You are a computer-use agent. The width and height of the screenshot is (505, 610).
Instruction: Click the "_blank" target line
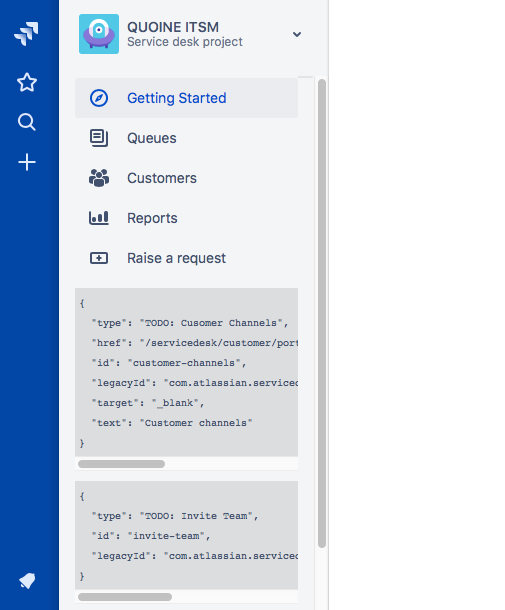(148, 403)
